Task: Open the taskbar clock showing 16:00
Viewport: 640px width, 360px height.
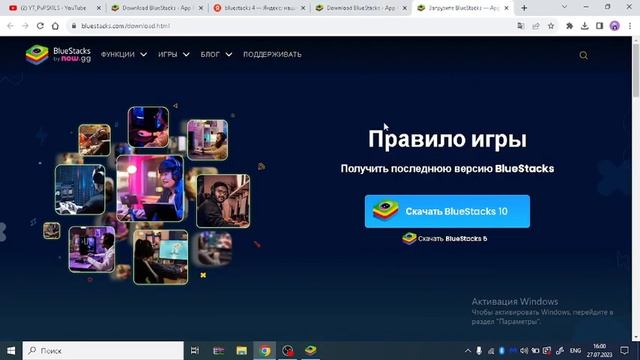Action: click(x=600, y=351)
